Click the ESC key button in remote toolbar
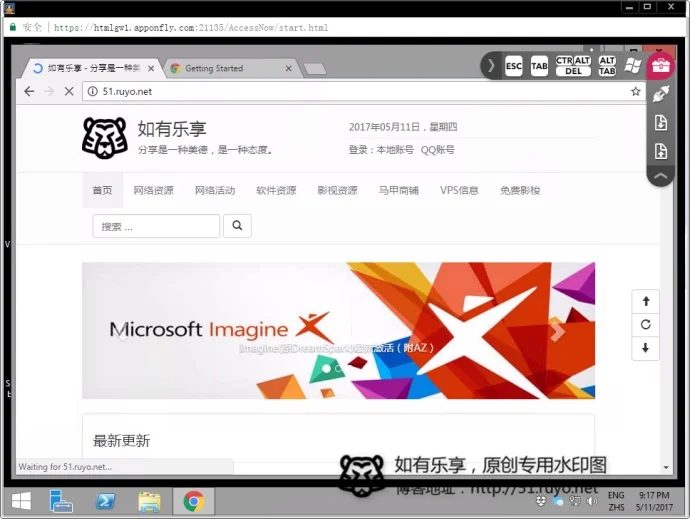The image size is (690, 519). pos(514,66)
